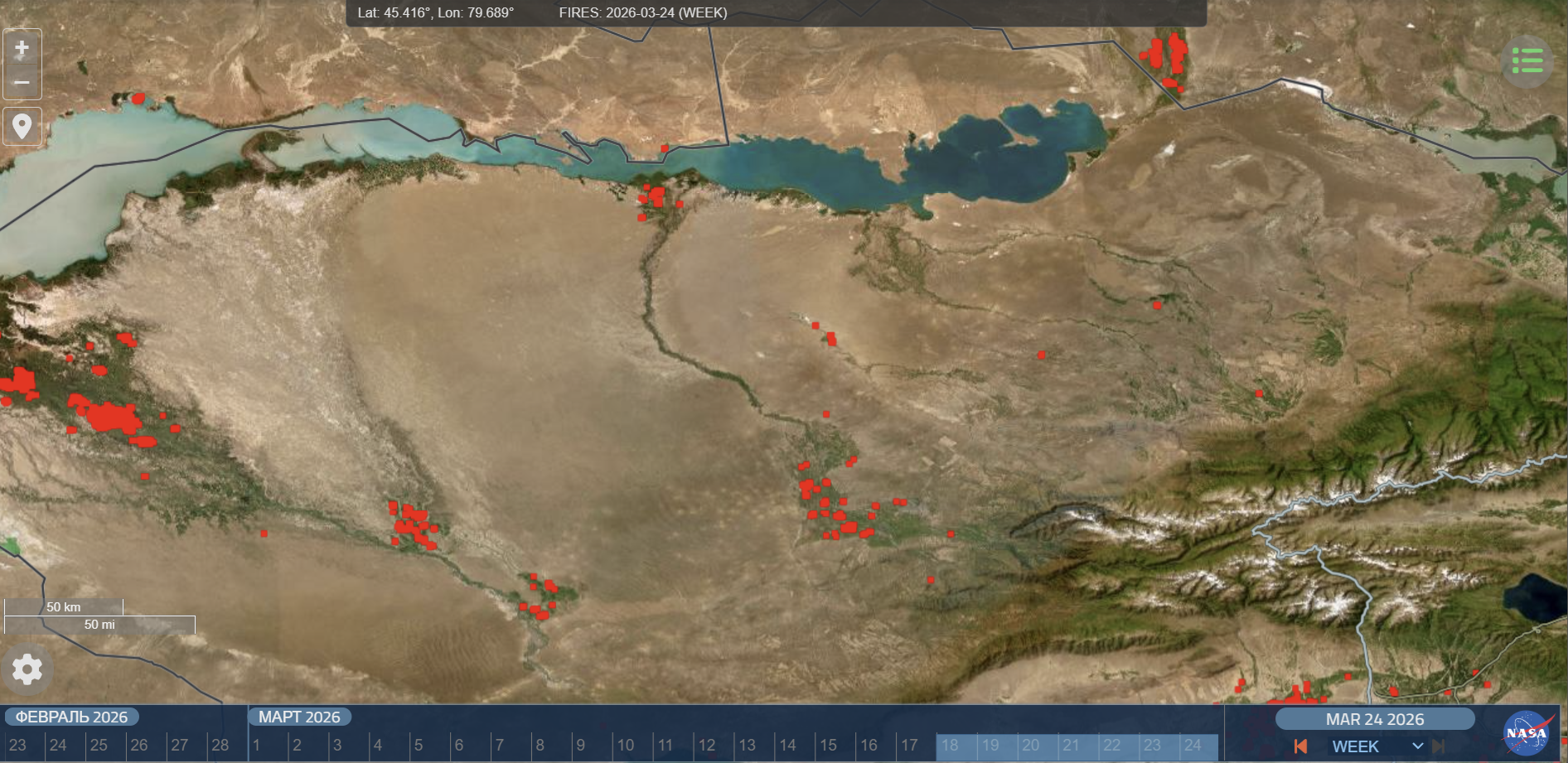Open the settings gear
This screenshot has width=1568, height=763.
[x=27, y=669]
